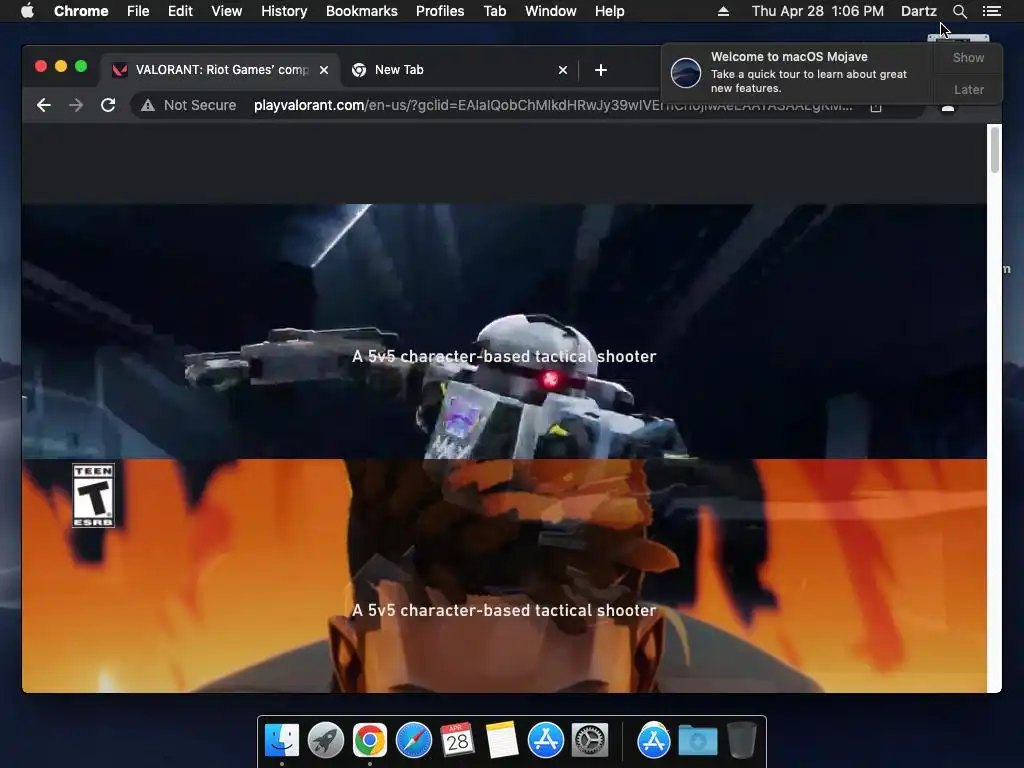This screenshot has width=1024, height=768.
Task: Reload the Valorant page
Action: 108,105
